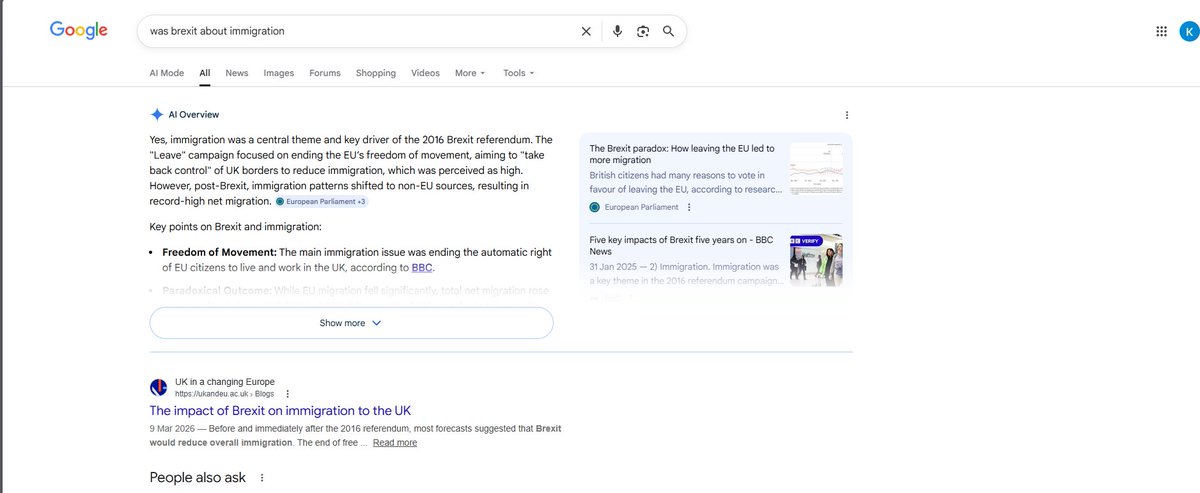Click the magnifying glass search icon
The width and height of the screenshot is (1200, 493).
[668, 31]
